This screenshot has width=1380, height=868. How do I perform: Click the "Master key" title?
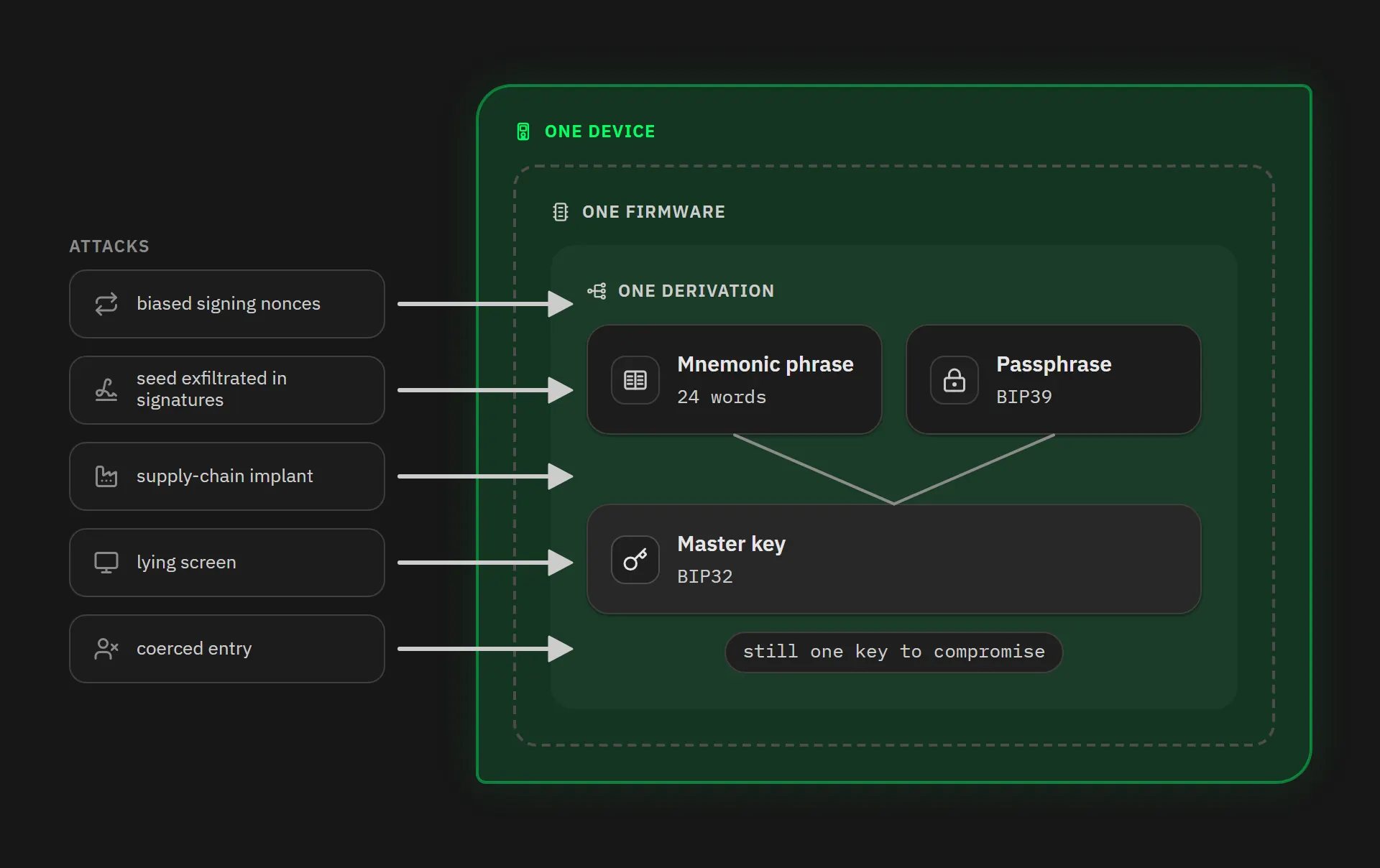(x=732, y=544)
